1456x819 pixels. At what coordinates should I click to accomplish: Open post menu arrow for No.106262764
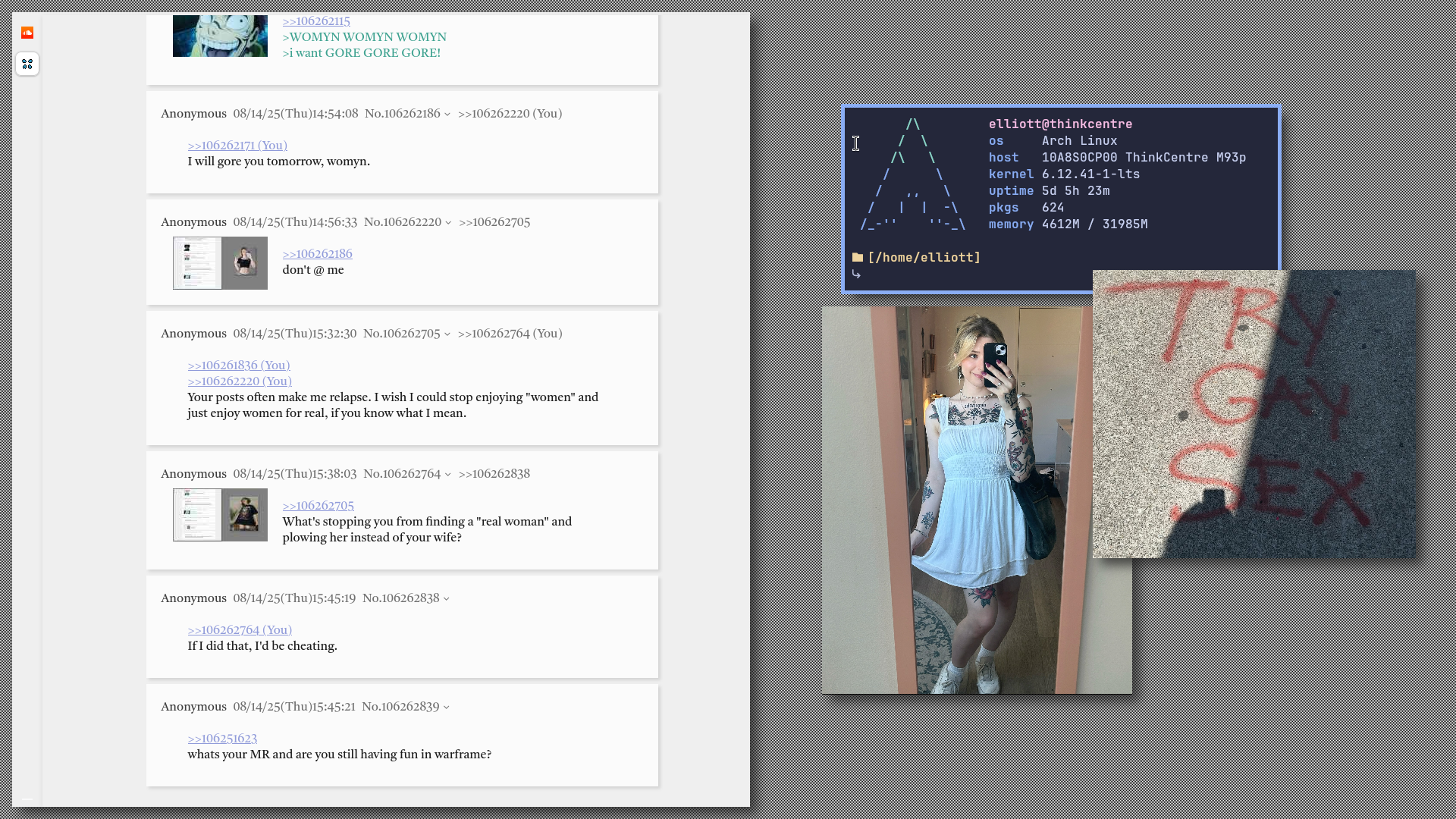(447, 475)
